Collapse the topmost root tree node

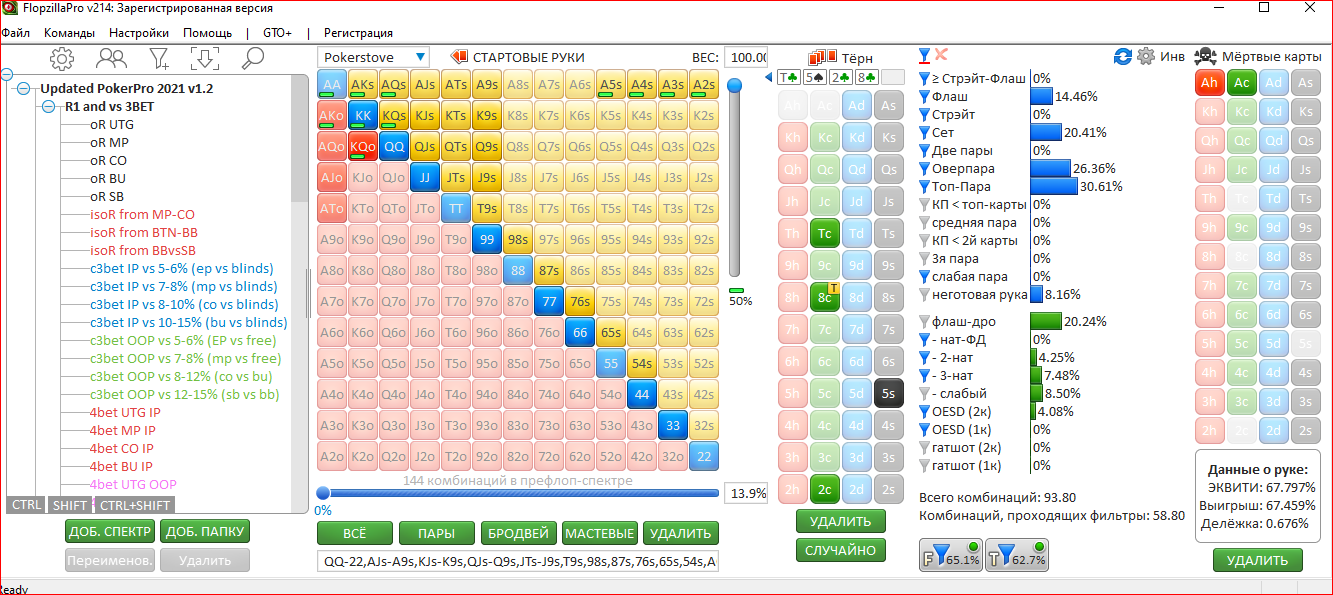(x=5, y=75)
